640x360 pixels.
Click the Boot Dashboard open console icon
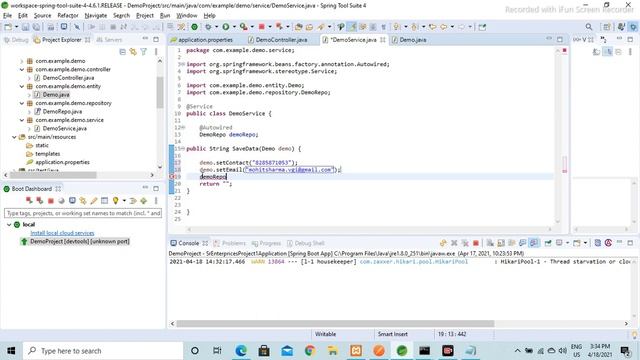click(x=72, y=200)
